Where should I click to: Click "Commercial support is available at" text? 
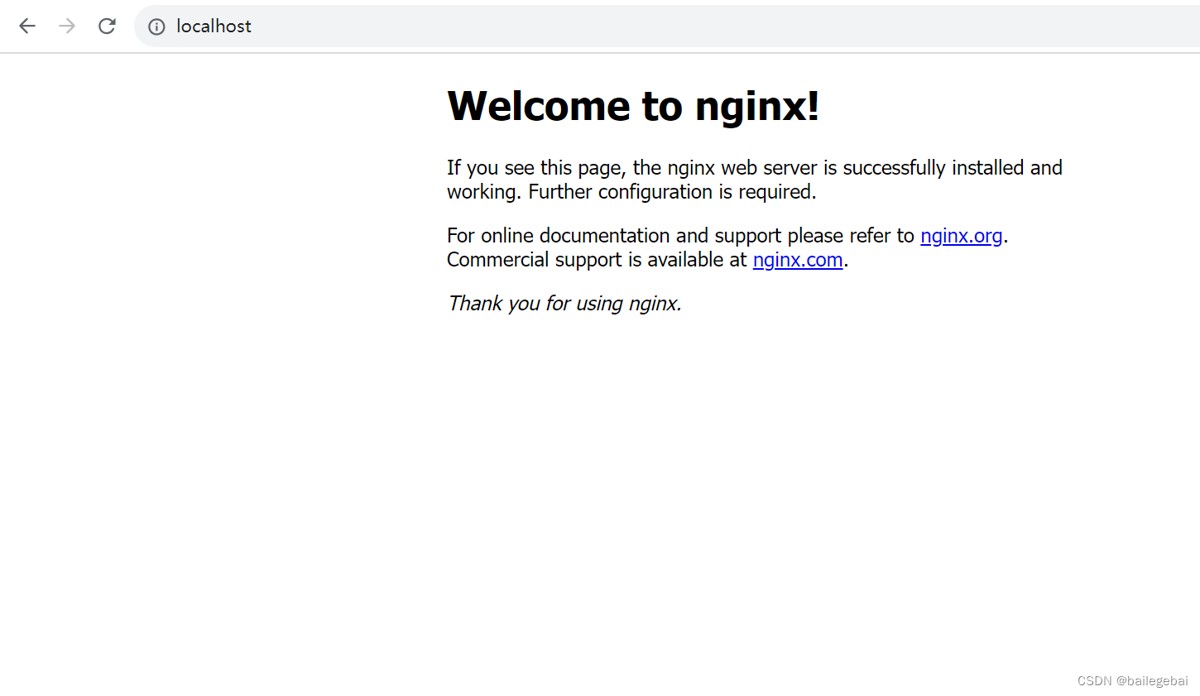[x=597, y=260]
